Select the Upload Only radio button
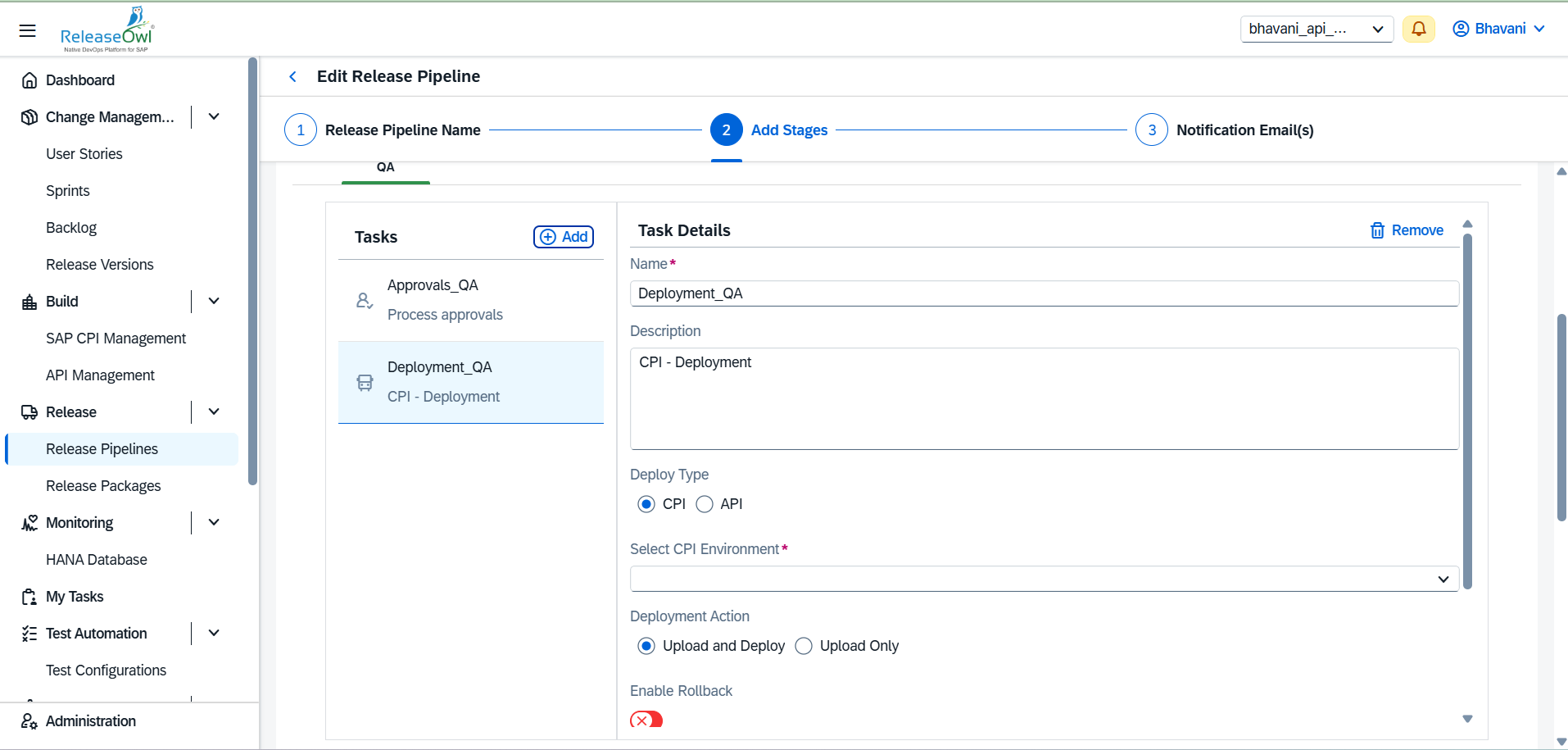Screen dimensions: 1568x750 (804, 646)
